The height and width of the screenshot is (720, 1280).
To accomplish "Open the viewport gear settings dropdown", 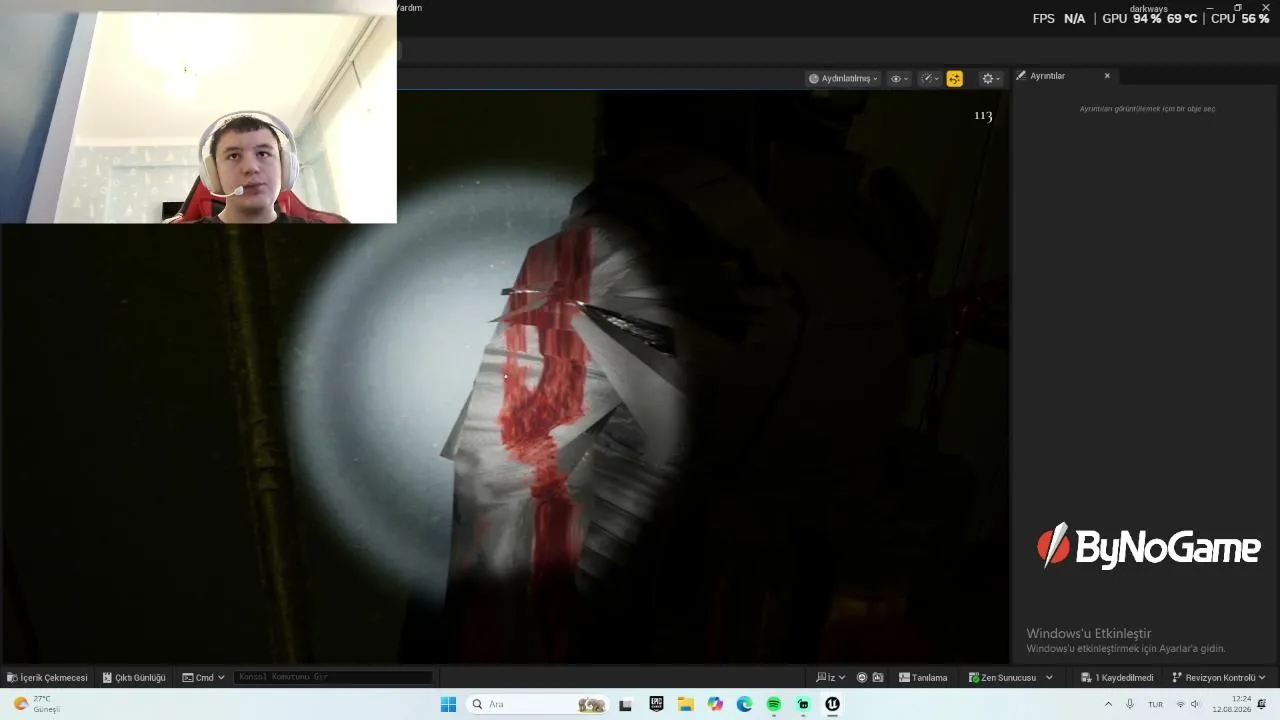I will tap(991, 78).
